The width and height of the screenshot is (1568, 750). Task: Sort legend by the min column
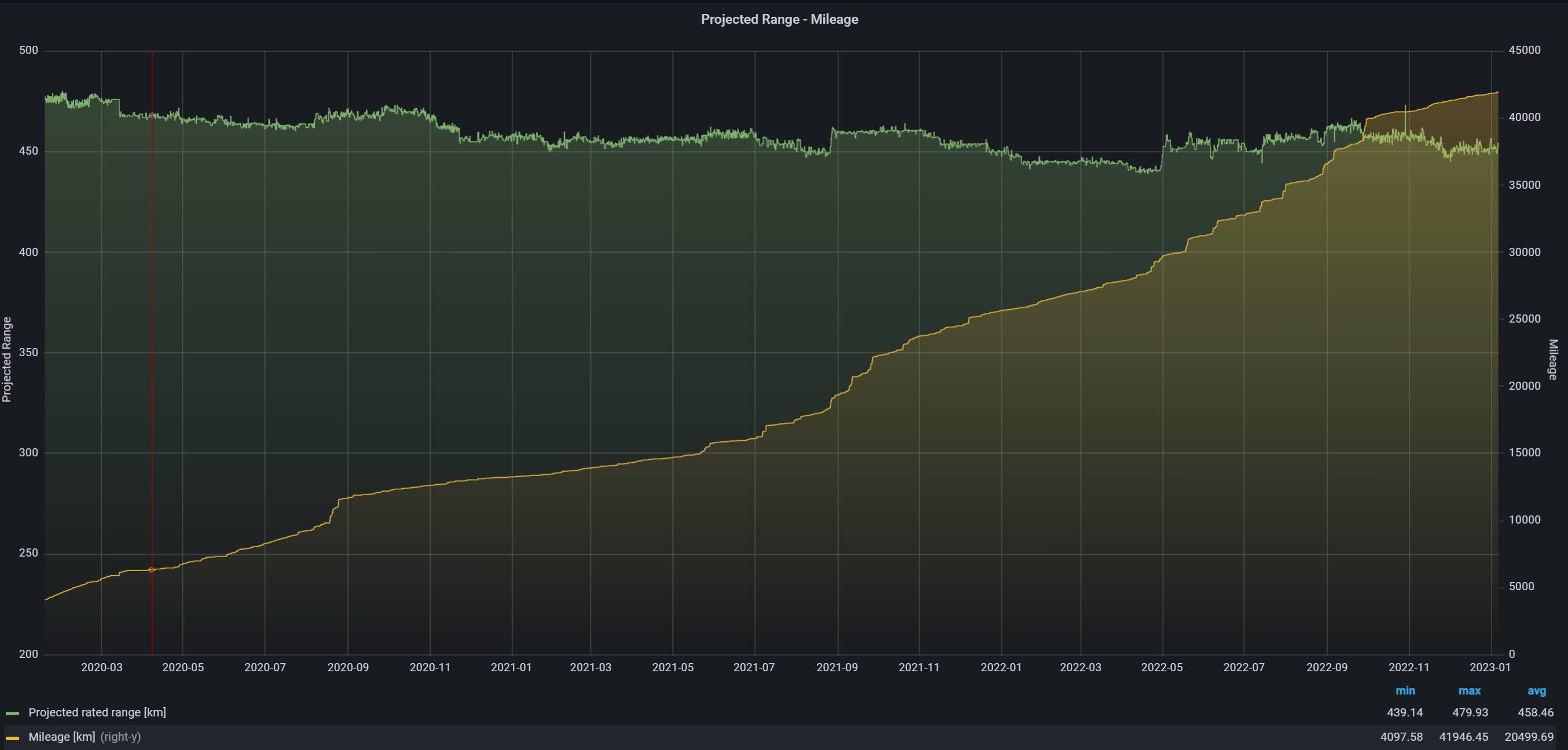(x=1405, y=690)
